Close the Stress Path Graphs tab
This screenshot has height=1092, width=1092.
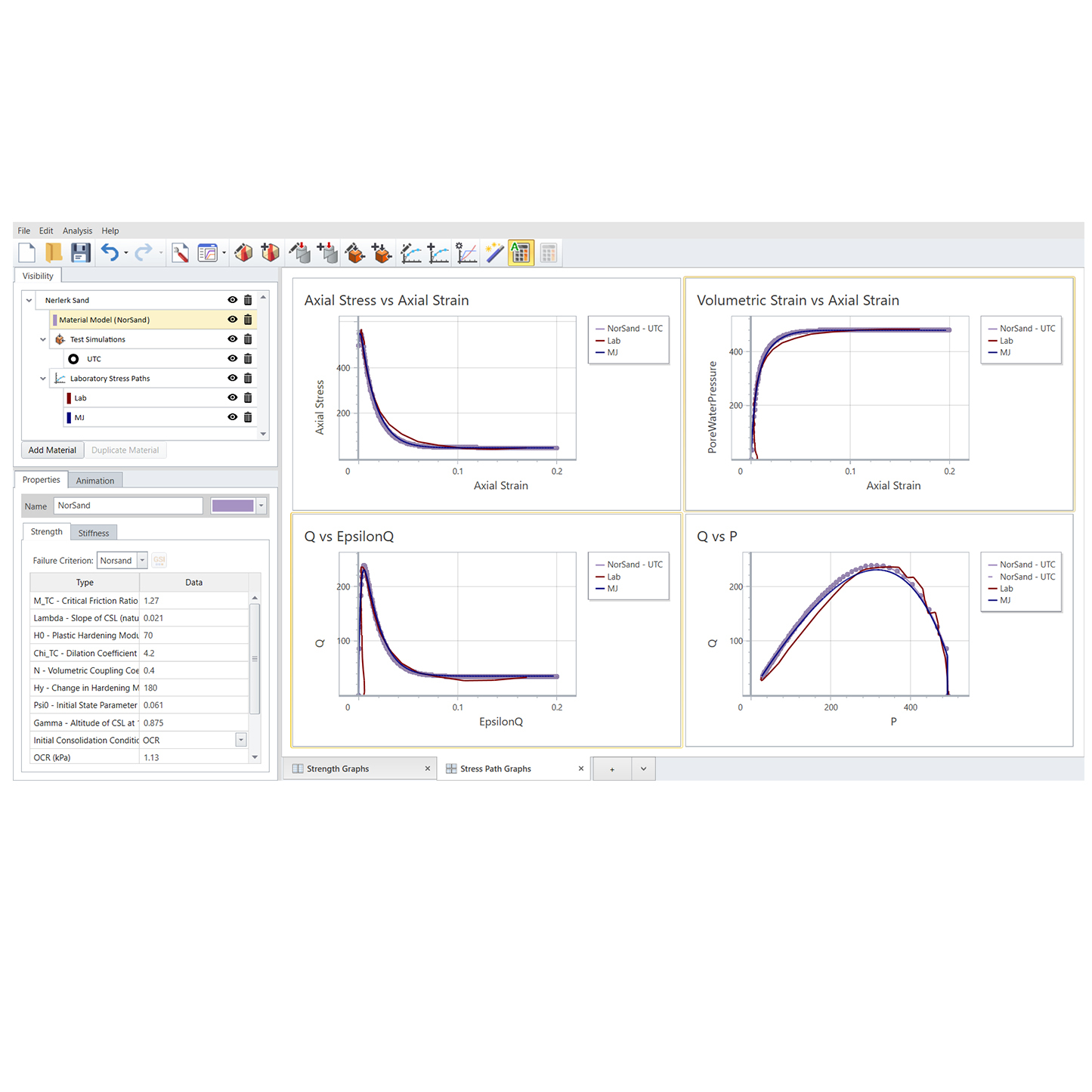point(581,769)
